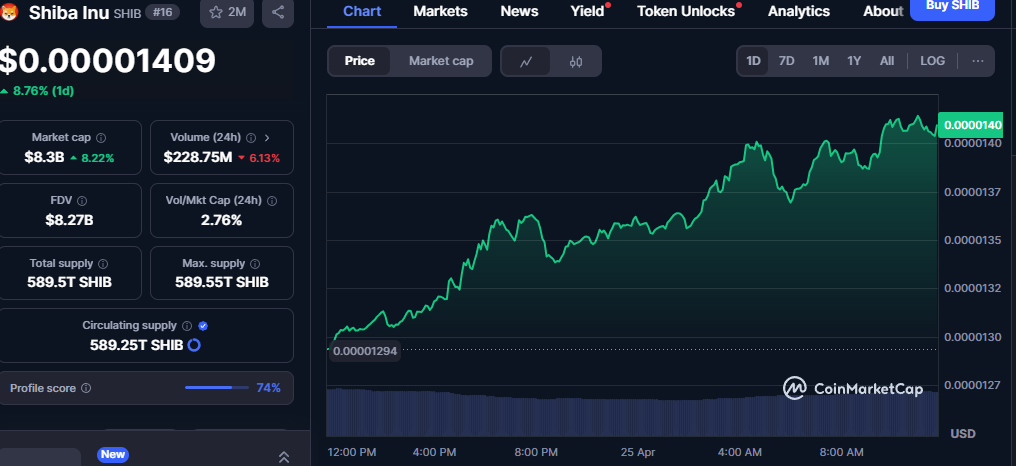Open the Chart tab
Image resolution: width=1016 pixels, height=466 pixels.
click(x=362, y=11)
